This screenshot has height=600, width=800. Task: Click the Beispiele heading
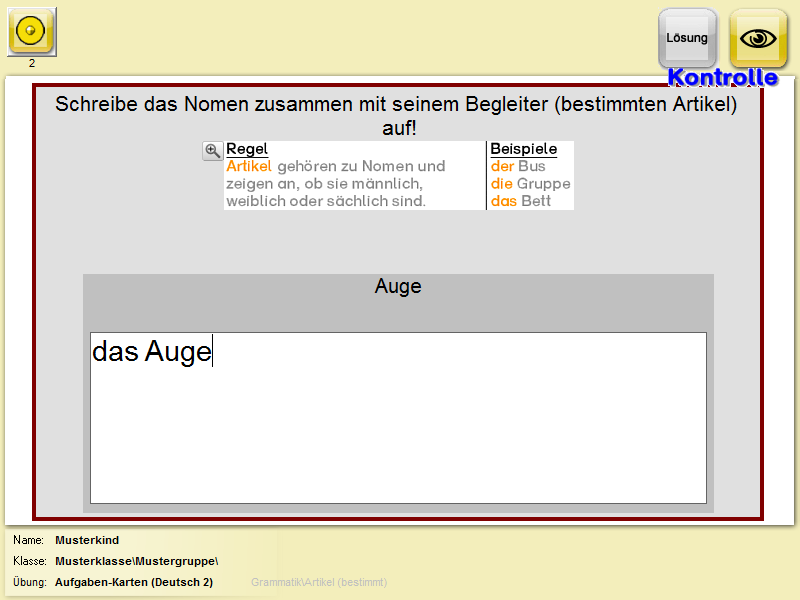tap(523, 149)
